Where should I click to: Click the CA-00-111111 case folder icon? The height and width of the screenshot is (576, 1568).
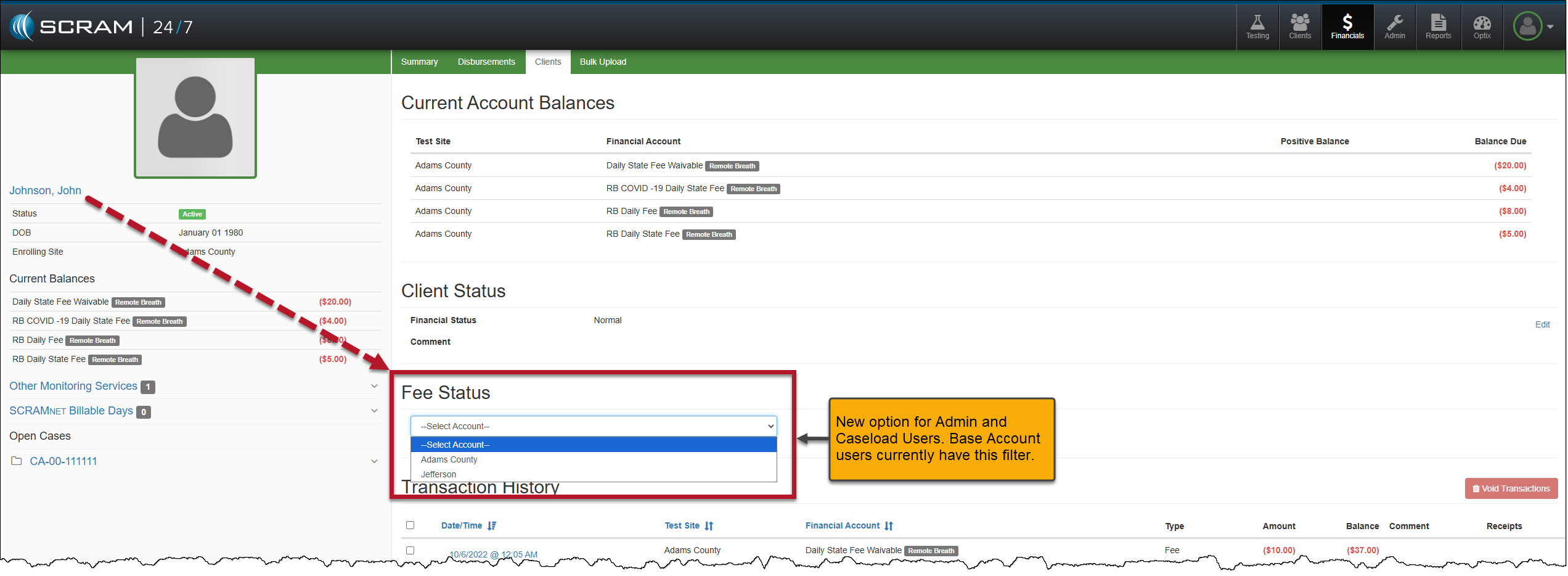pos(17,461)
